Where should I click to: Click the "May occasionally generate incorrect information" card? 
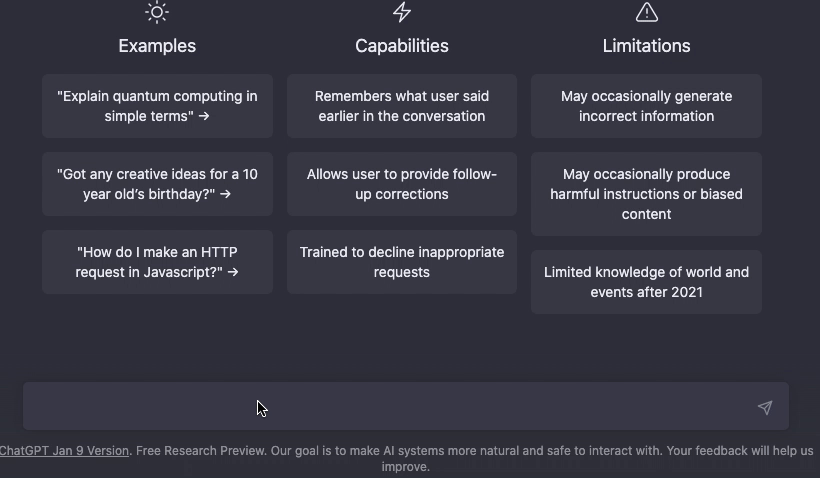click(x=646, y=106)
